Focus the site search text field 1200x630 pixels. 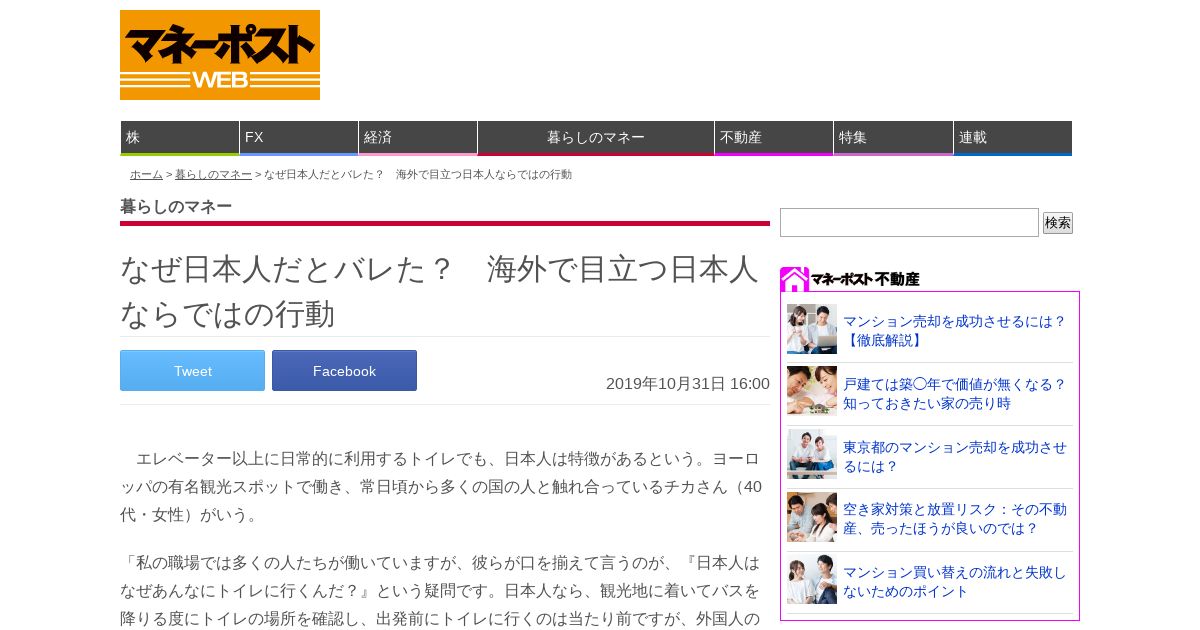pos(909,222)
